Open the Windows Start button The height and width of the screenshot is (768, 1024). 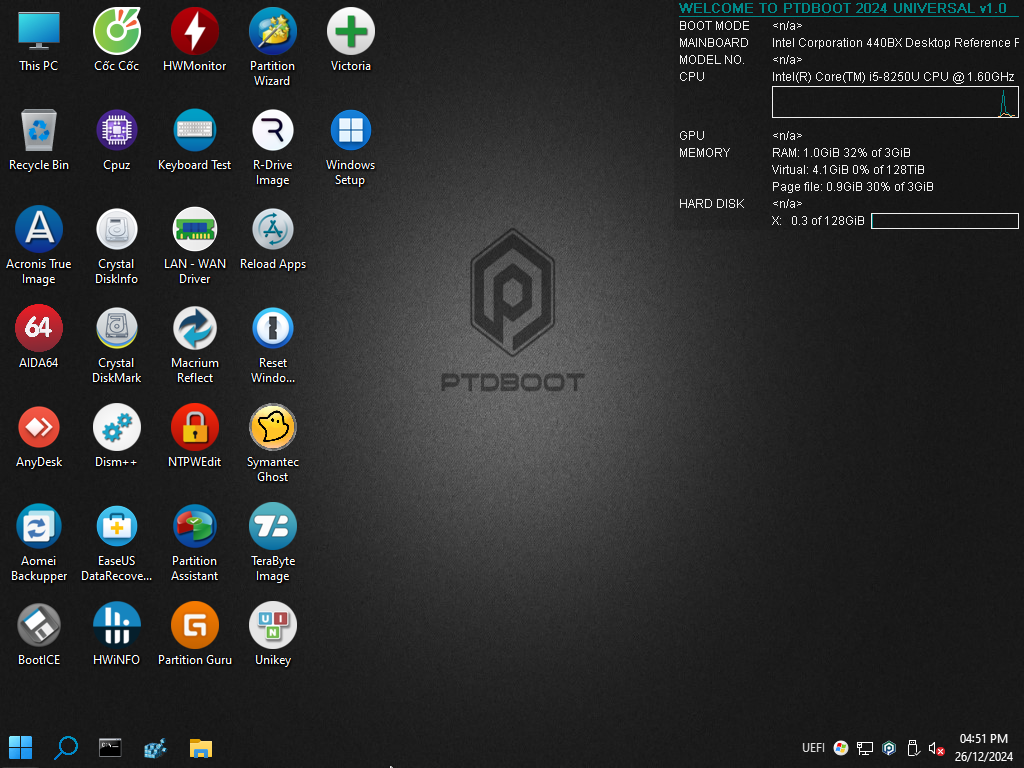pyautogui.click(x=20, y=748)
